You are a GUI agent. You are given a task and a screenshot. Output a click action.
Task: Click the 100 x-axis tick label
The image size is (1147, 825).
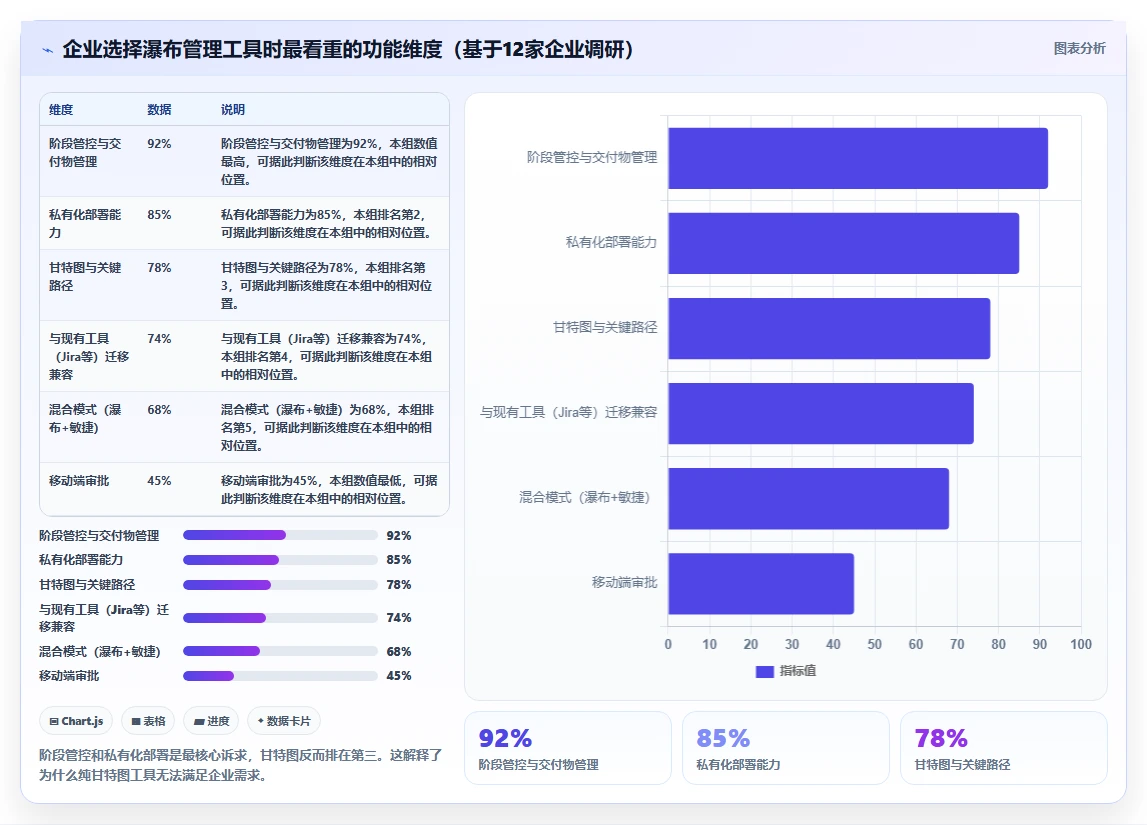[x=1081, y=644]
